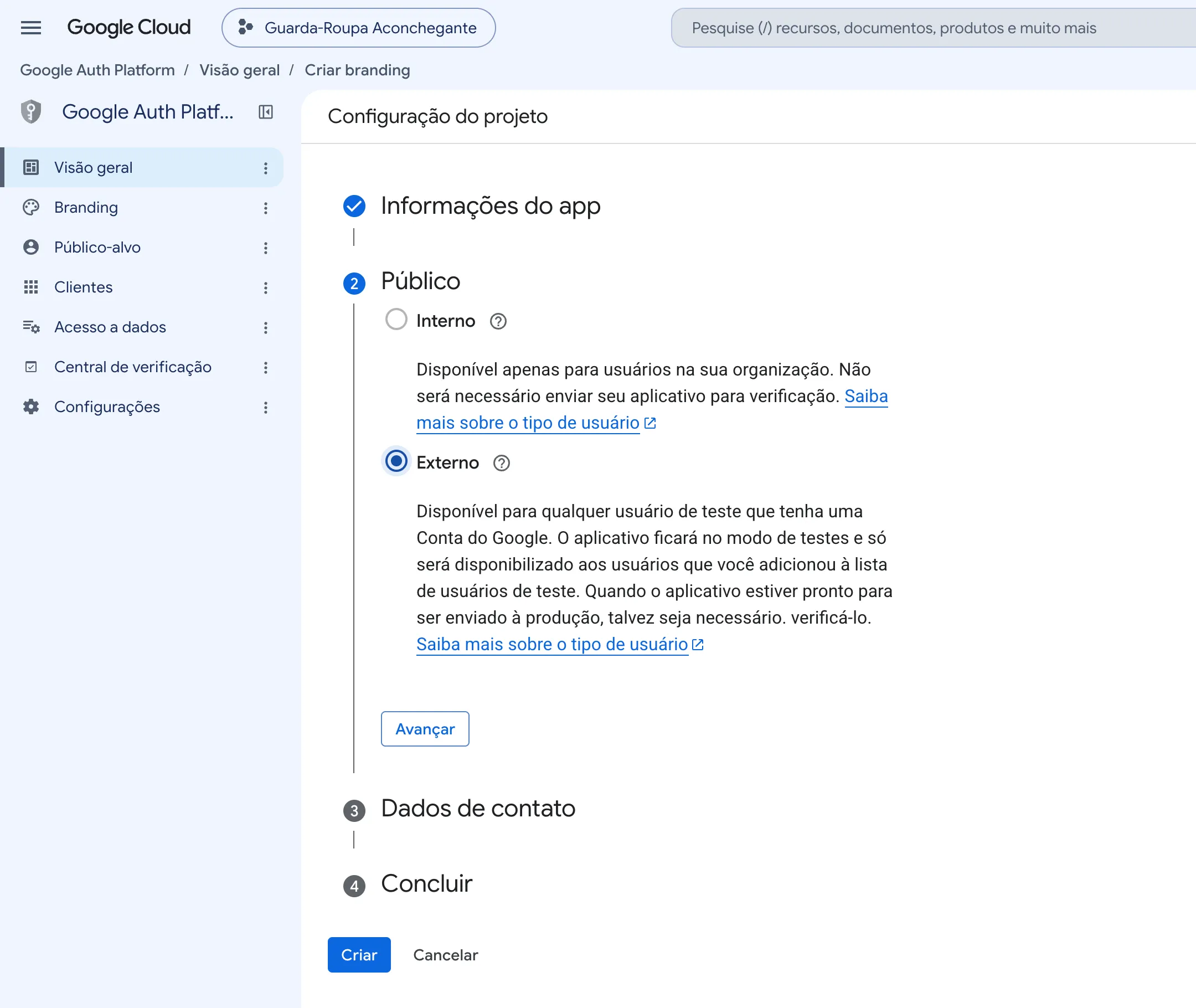Click the Visão geral dashboard icon
The height and width of the screenshot is (1008, 1196).
click(31, 167)
